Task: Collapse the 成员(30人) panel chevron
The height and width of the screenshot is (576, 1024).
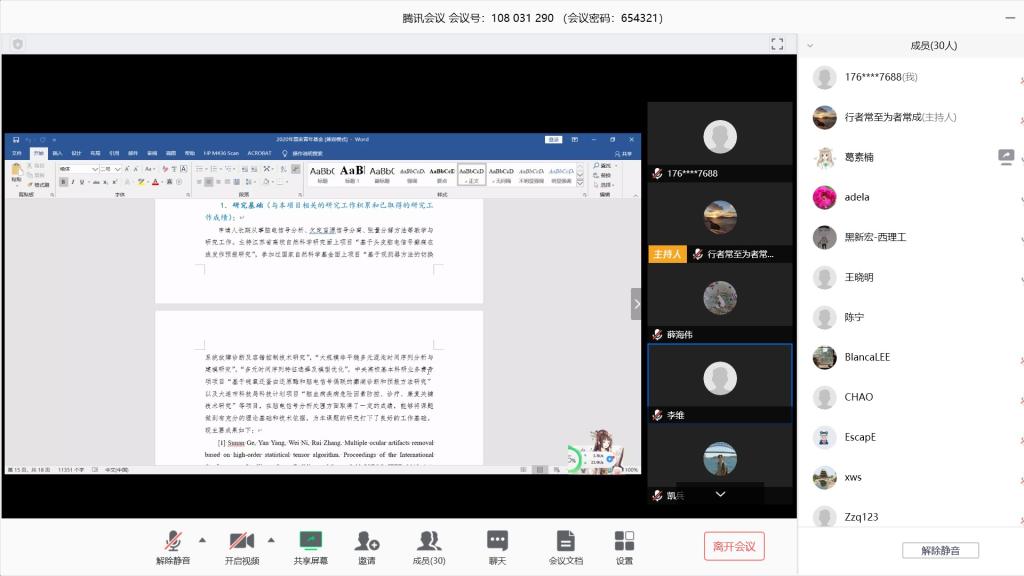Action: pos(810,45)
